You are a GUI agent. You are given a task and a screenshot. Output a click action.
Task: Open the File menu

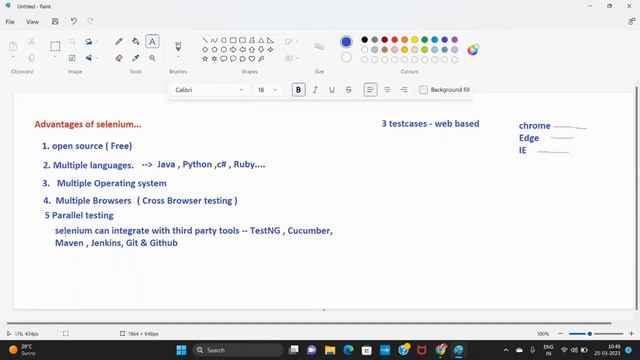pos(10,22)
